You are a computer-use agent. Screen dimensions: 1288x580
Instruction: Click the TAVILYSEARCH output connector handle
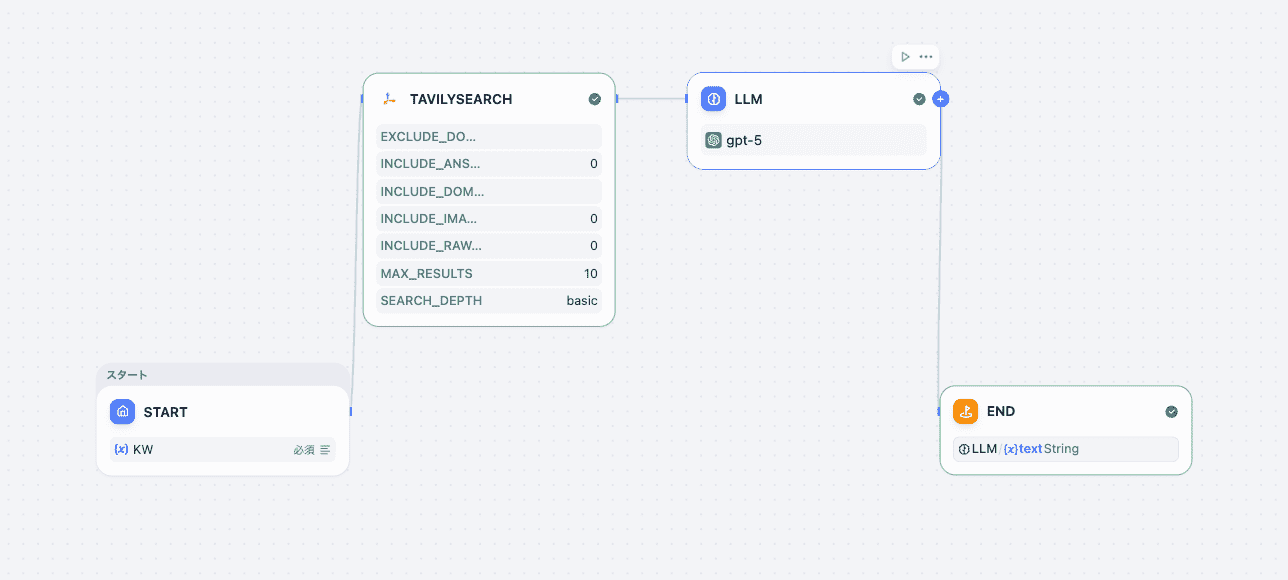[x=617, y=98]
